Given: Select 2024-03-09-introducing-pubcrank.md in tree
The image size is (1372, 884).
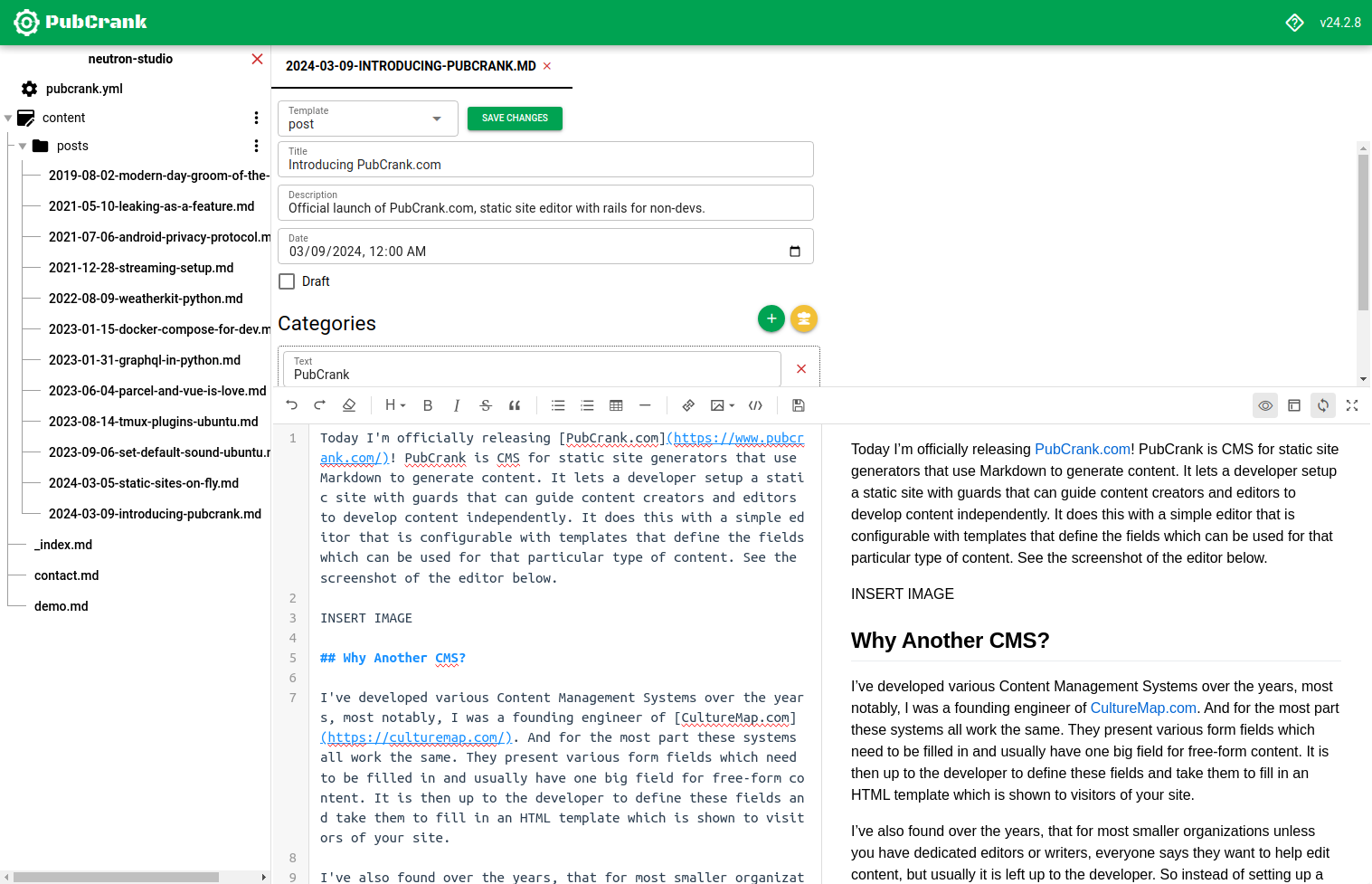Looking at the screenshot, I should tap(155, 514).
